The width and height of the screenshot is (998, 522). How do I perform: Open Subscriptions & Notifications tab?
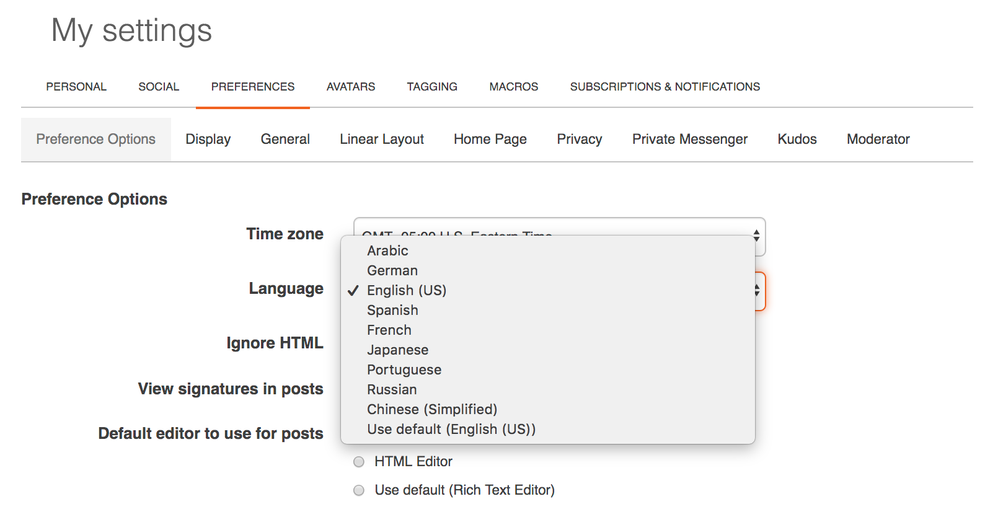point(665,87)
